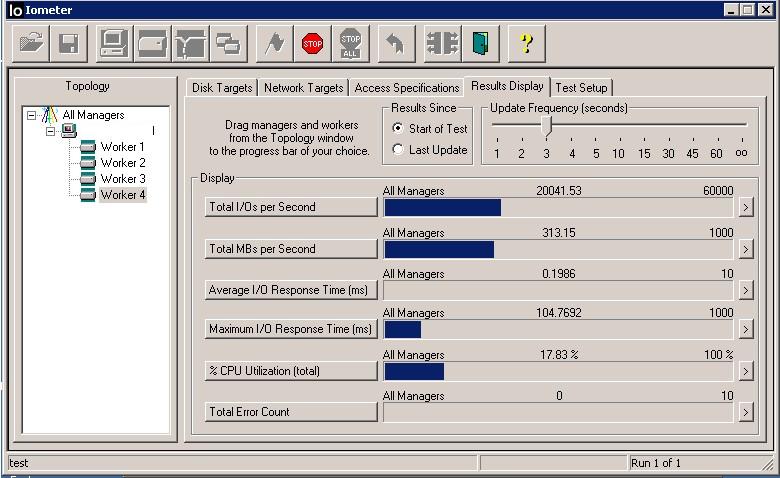Click Update Frequency slider thumb

point(547,126)
